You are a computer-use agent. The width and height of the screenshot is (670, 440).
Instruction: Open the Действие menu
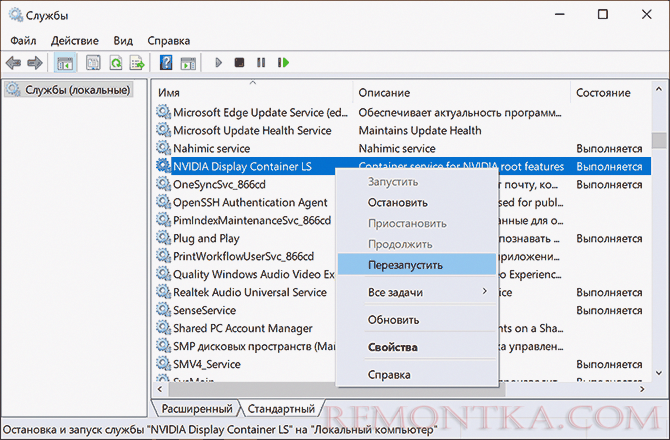(x=73, y=40)
